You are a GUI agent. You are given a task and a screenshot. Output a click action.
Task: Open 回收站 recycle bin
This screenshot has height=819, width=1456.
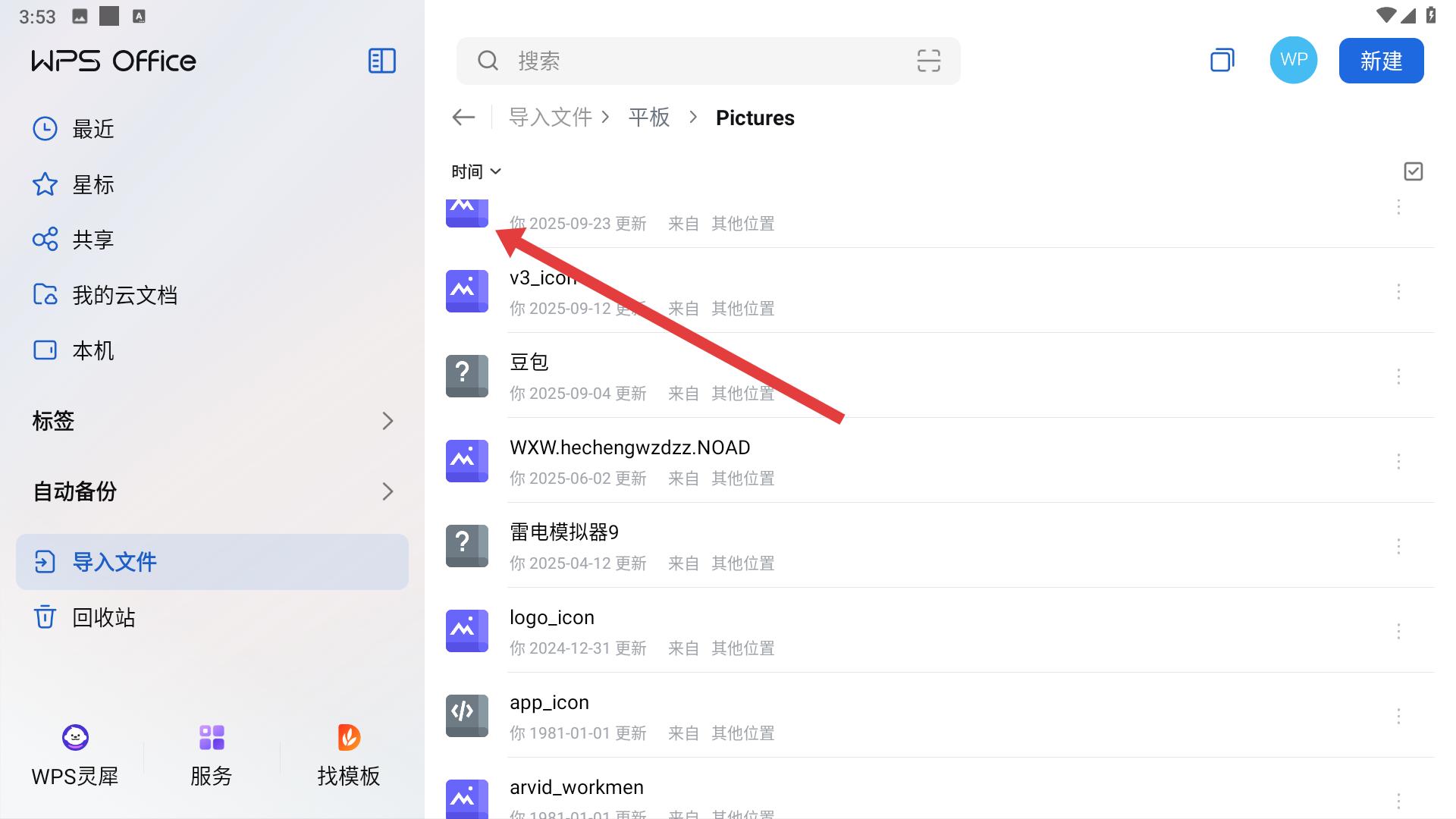pos(103,617)
